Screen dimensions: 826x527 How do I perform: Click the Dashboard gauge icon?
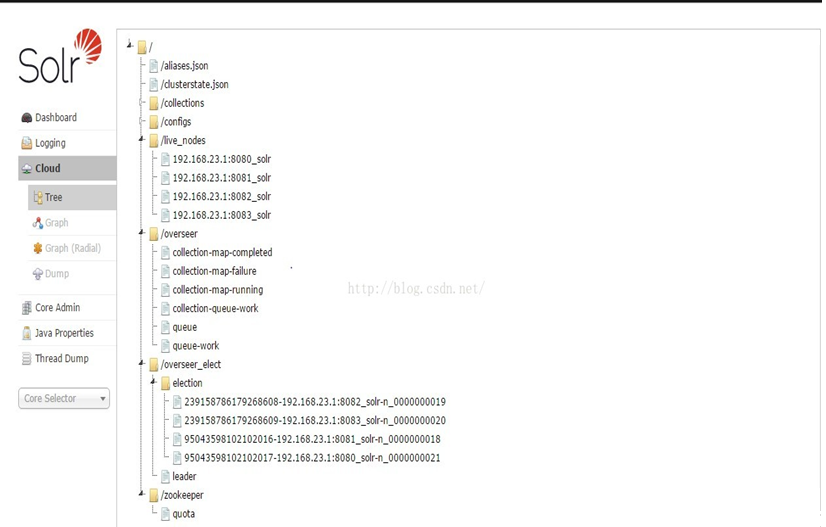pyautogui.click(x=26, y=118)
